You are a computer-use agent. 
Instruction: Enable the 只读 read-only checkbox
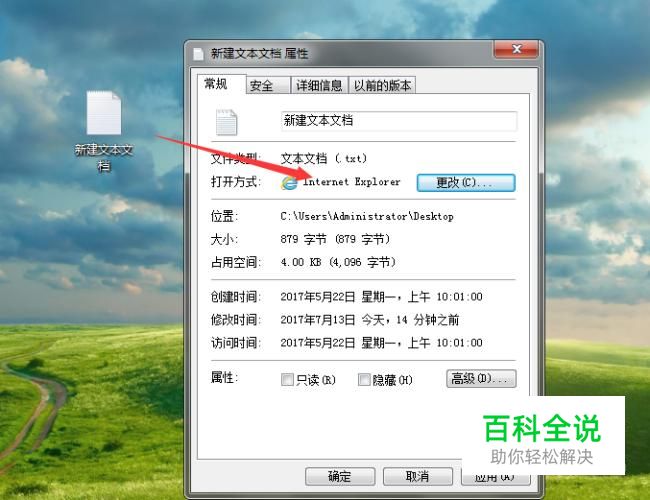287,379
